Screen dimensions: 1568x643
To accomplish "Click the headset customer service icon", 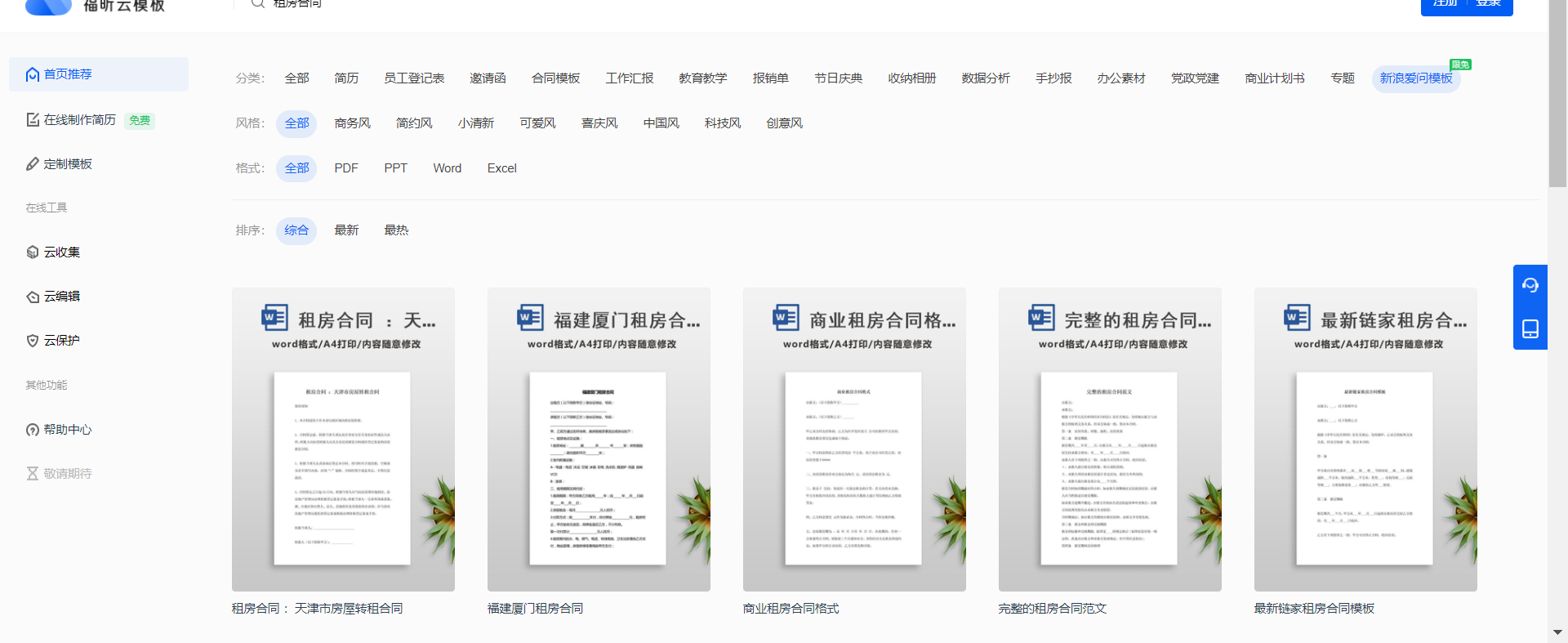I will (x=1530, y=285).
